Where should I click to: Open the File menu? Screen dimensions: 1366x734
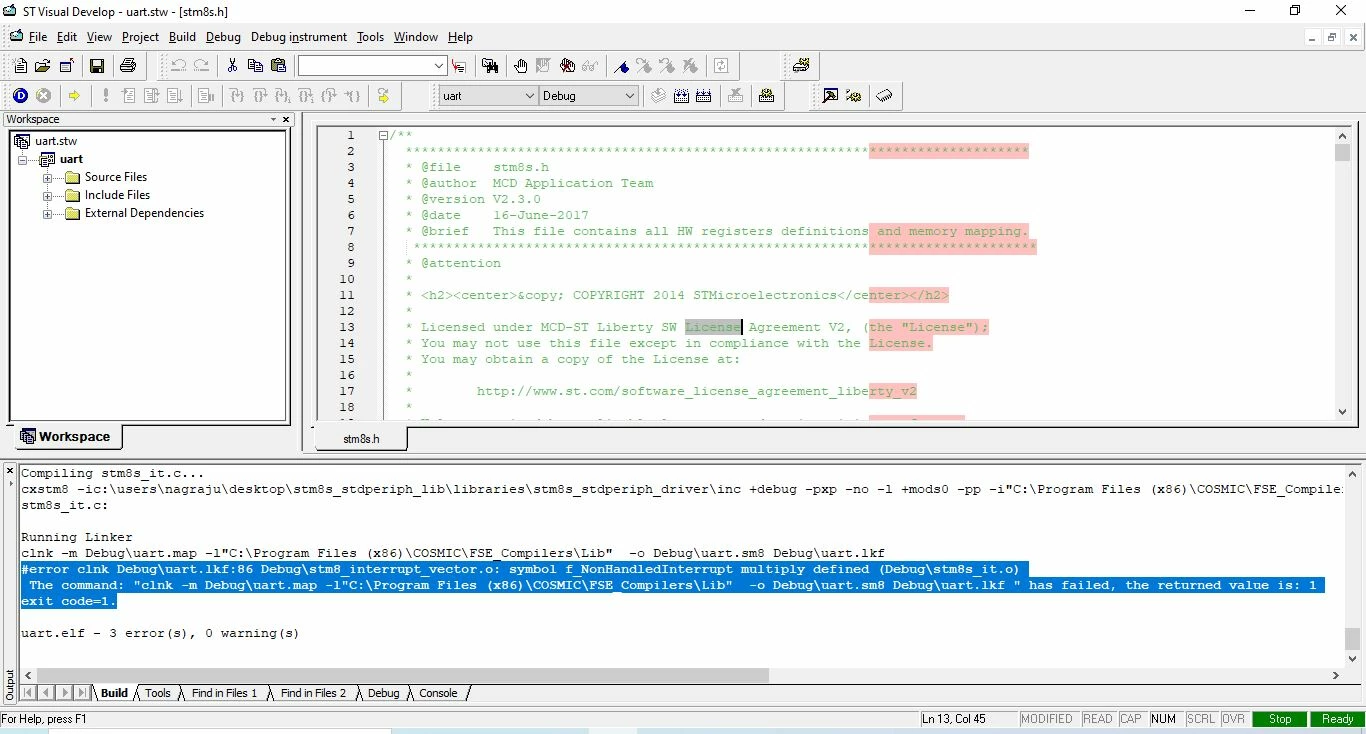click(x=38, y=37)
